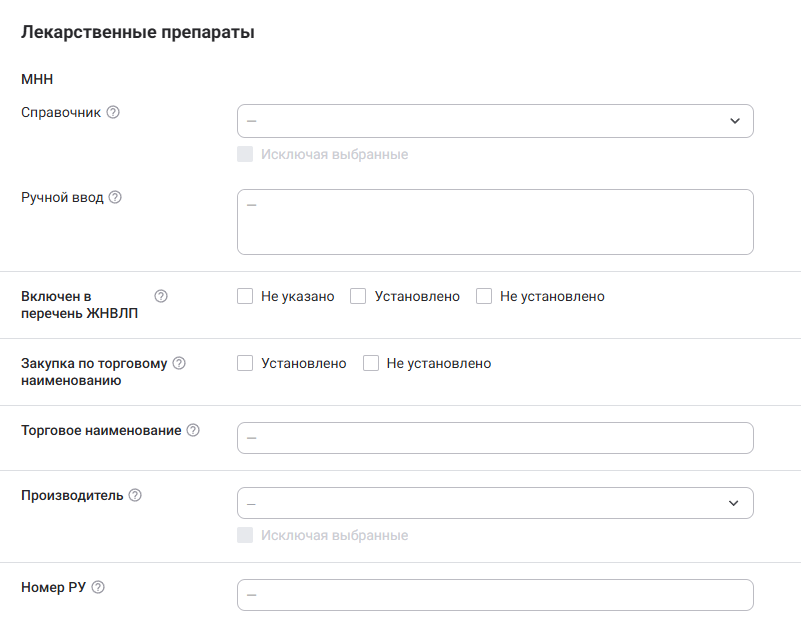Toggle Исключая выбранные under Справочник

(245, 154)
